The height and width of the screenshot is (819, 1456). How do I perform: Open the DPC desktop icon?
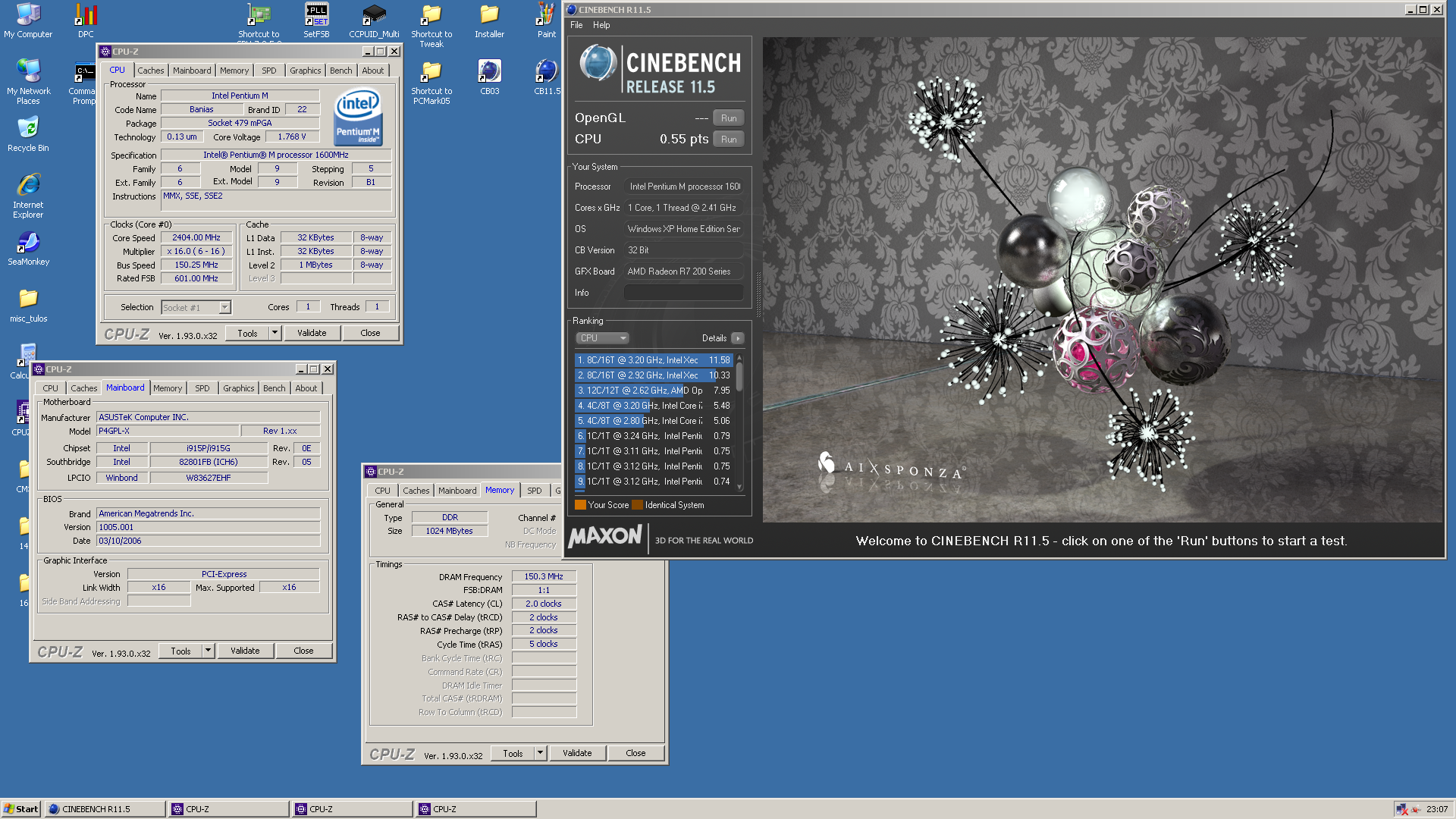86,20
